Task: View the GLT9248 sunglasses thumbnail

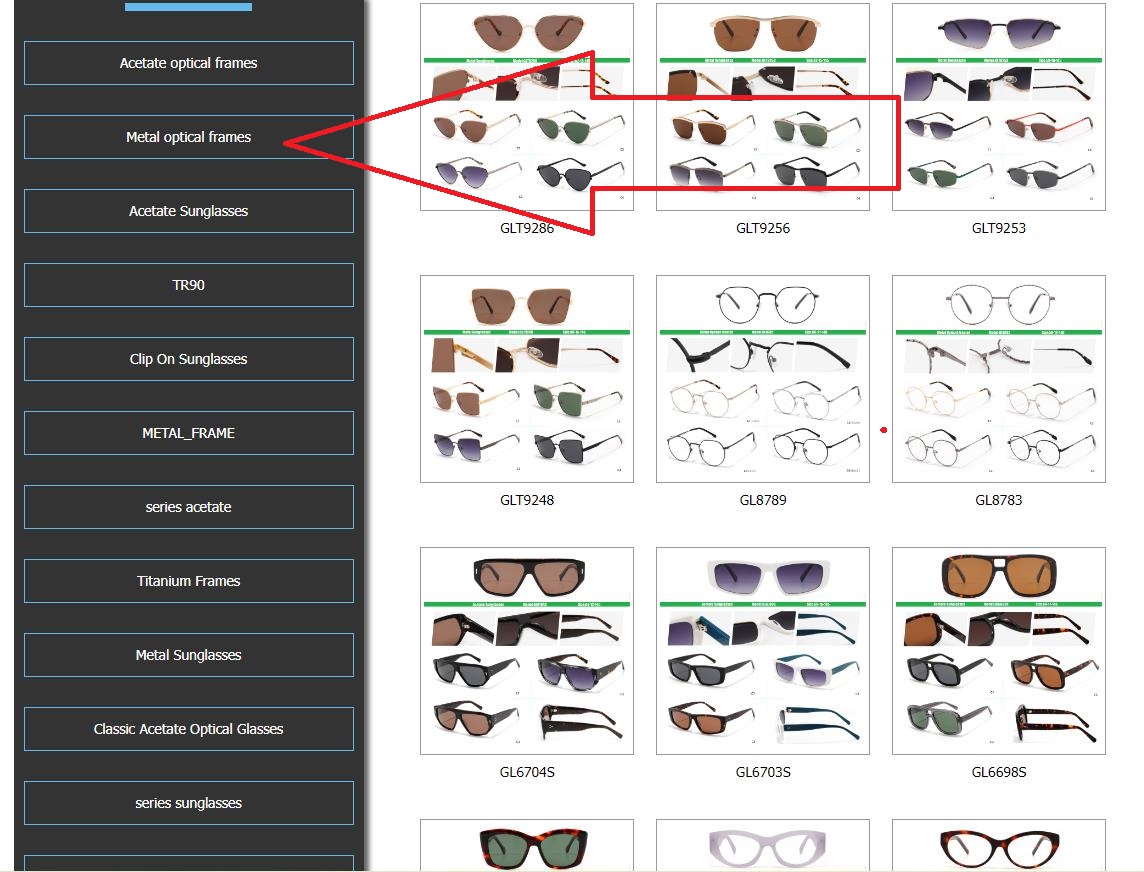Action: coord(526,379)
